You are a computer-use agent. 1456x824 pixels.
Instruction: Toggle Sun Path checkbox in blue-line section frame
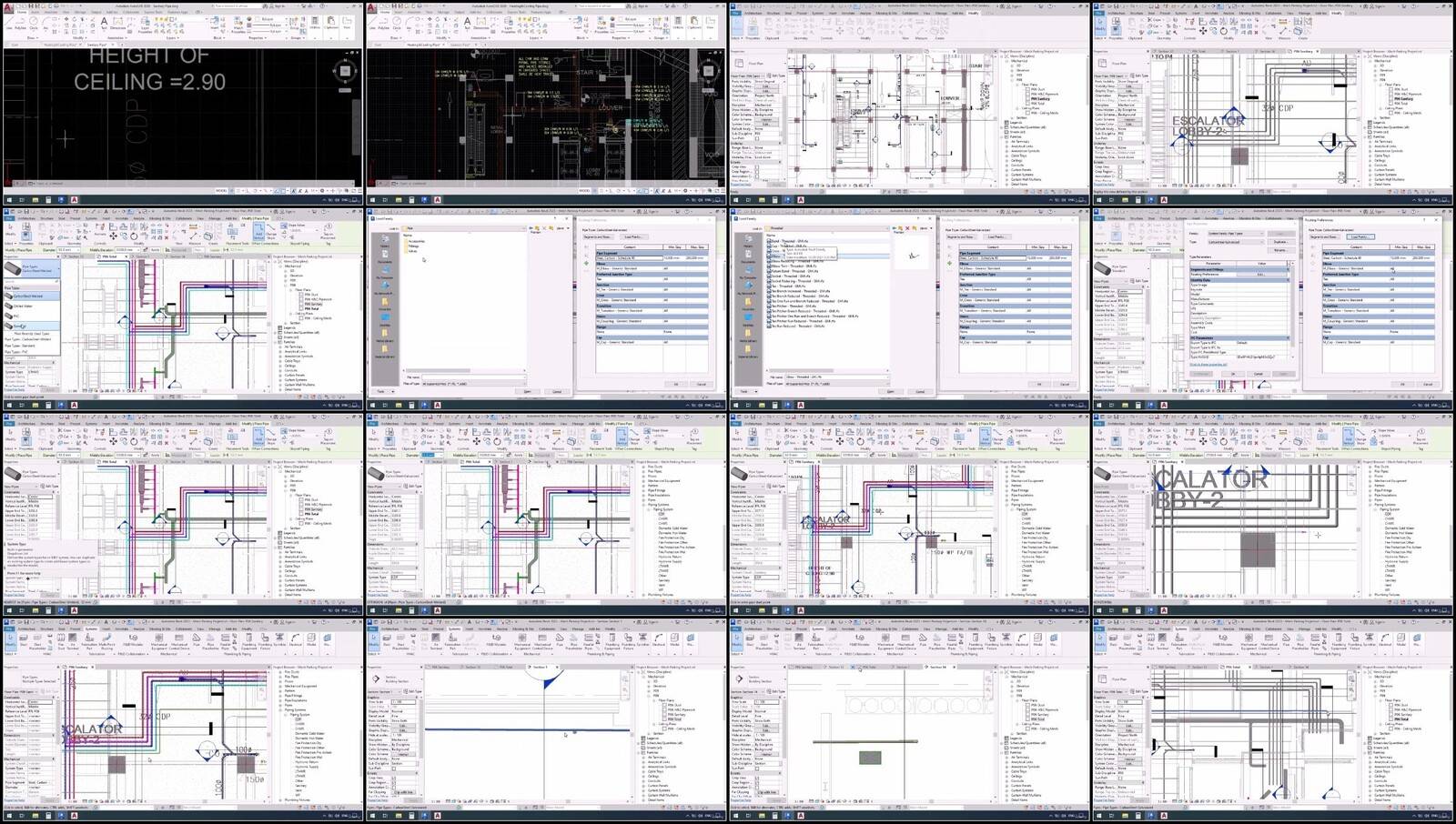pyautogui.click(x=393, y=769)
